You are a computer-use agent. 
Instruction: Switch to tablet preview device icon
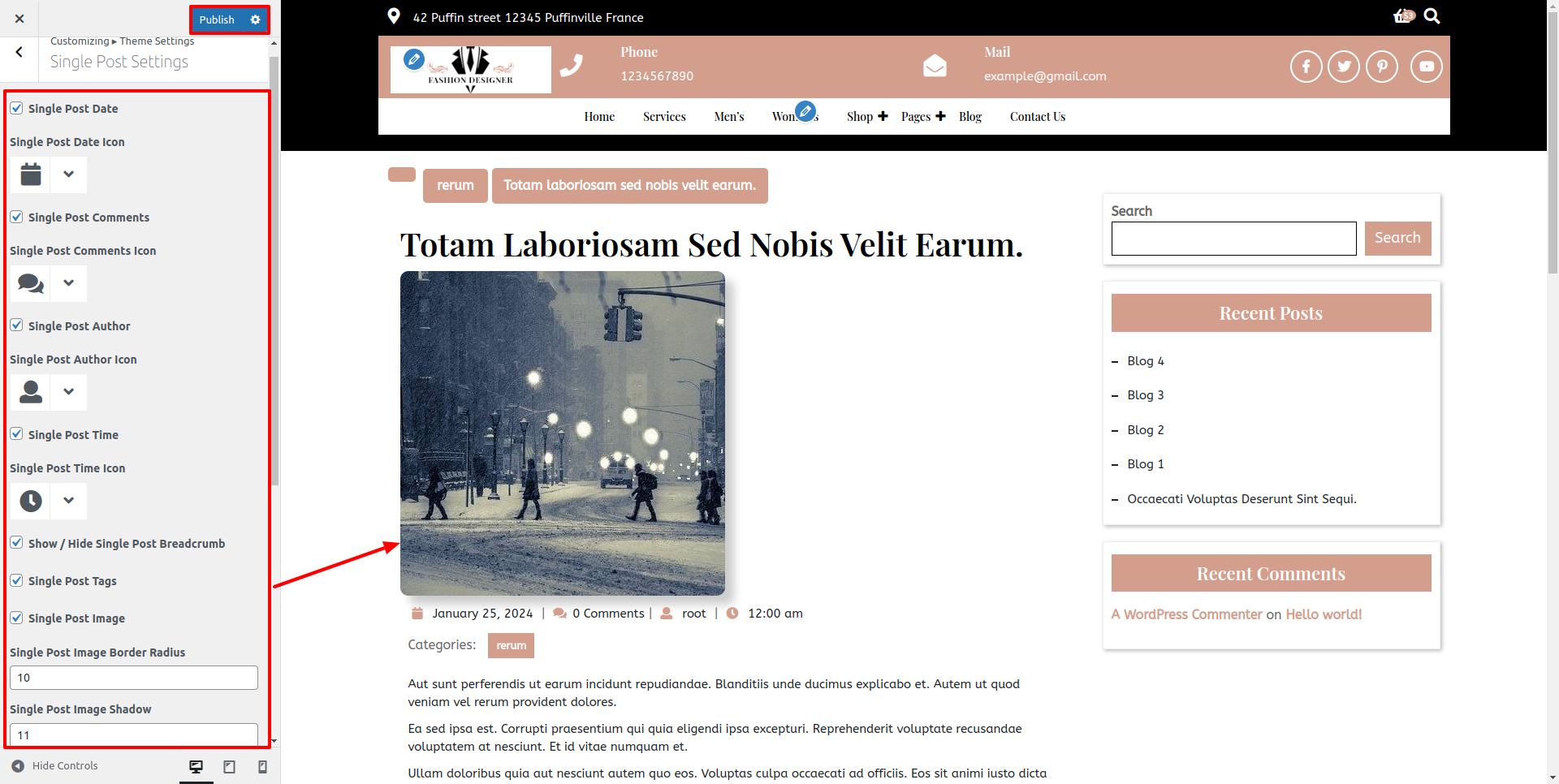pos(229,767)
